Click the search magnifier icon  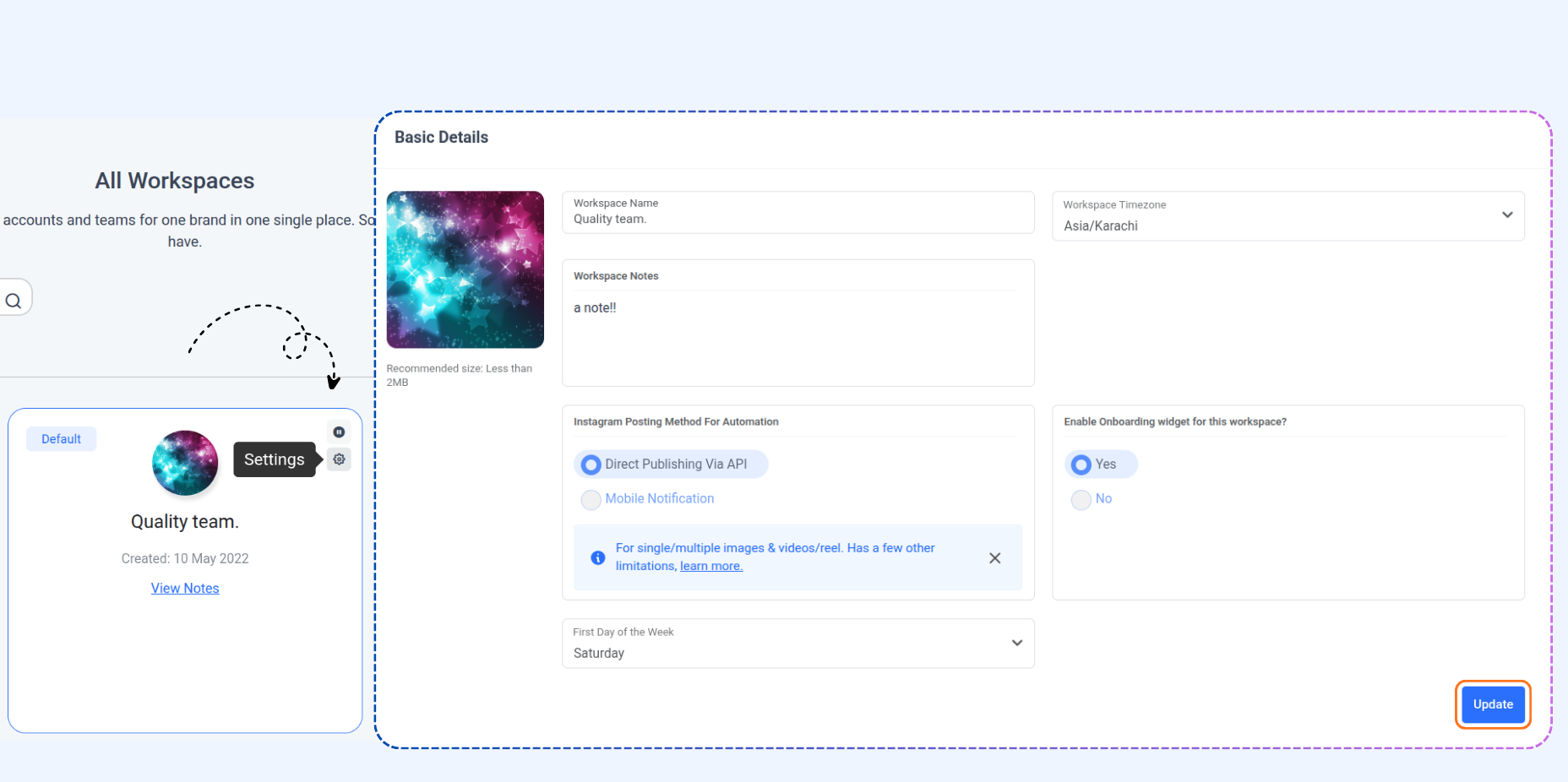[x=14, y=301]
